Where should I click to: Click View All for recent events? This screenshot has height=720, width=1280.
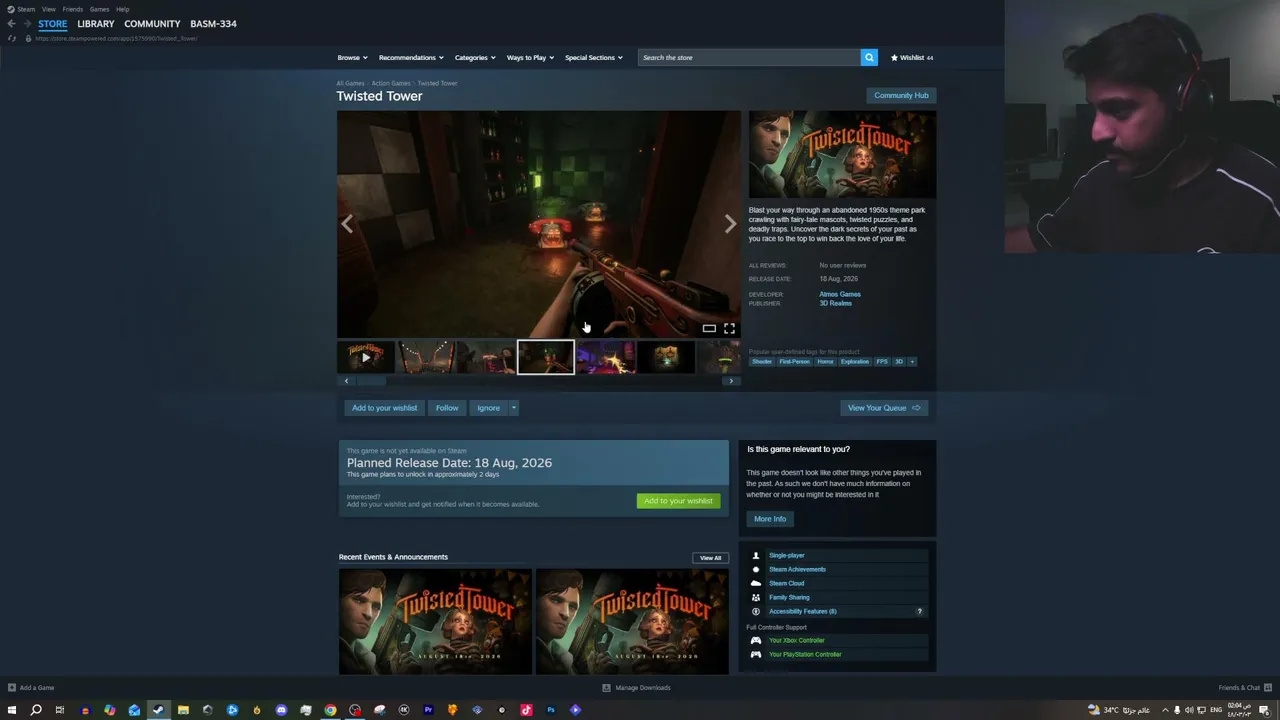point(710,558)
